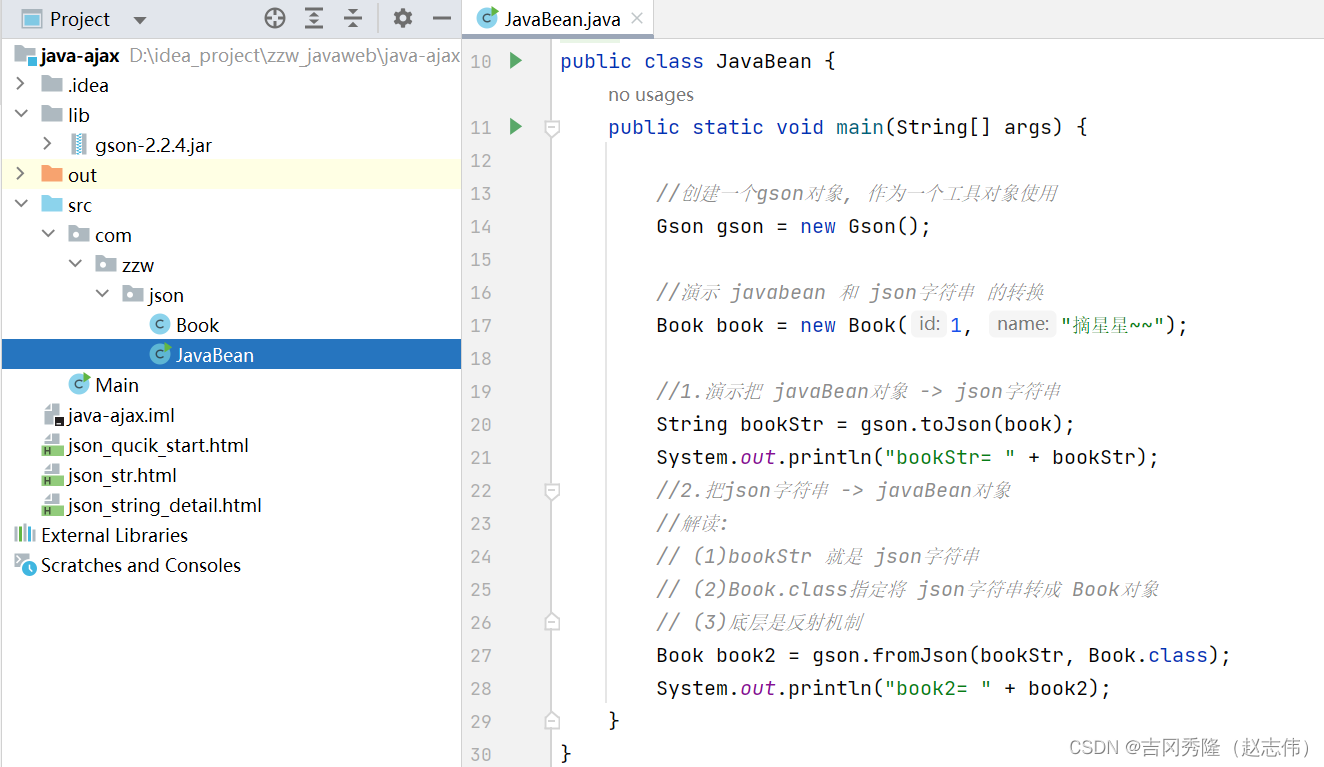Run class JavaBean via line 10 gutter arrow

tap(516, 61)
